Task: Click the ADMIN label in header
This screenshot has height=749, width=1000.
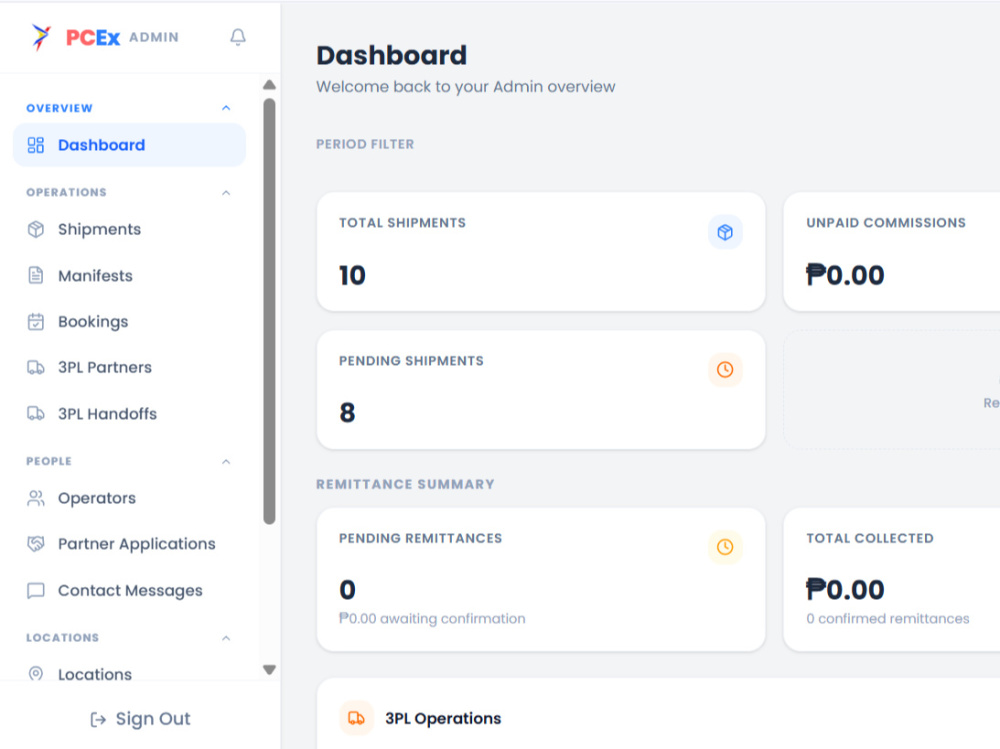Action: tap(154, 37)
